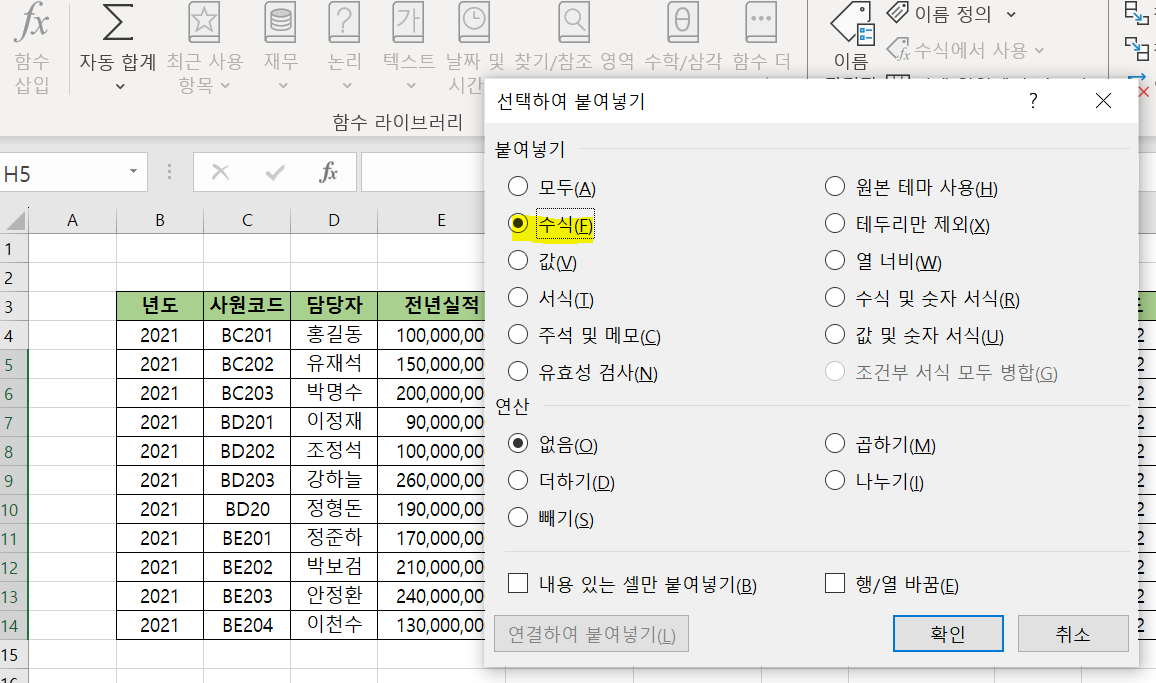Expand the 재무 dropdown chevron
Screen dimensions: 1156x683
click(282, 86)
